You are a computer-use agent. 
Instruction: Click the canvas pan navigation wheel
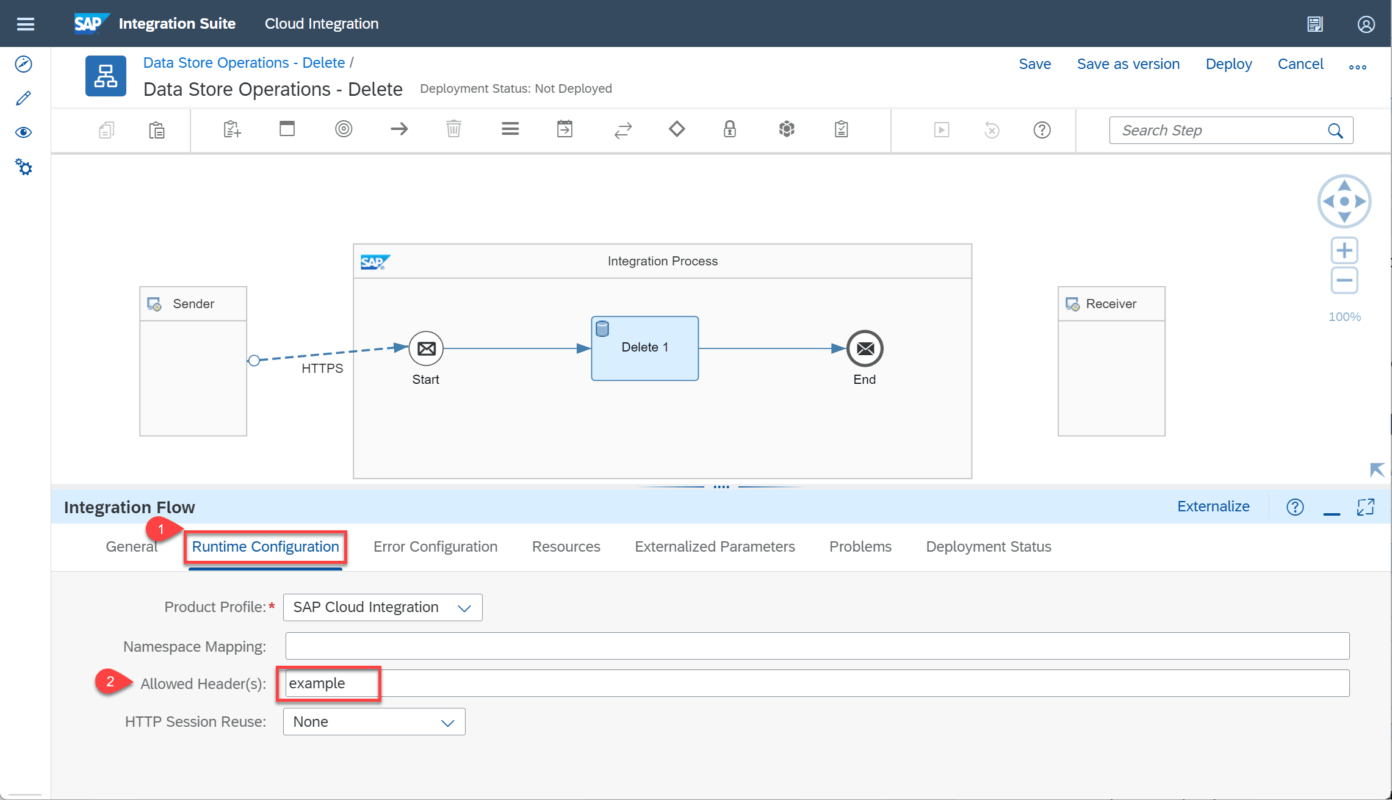[x=1345, y=201]
